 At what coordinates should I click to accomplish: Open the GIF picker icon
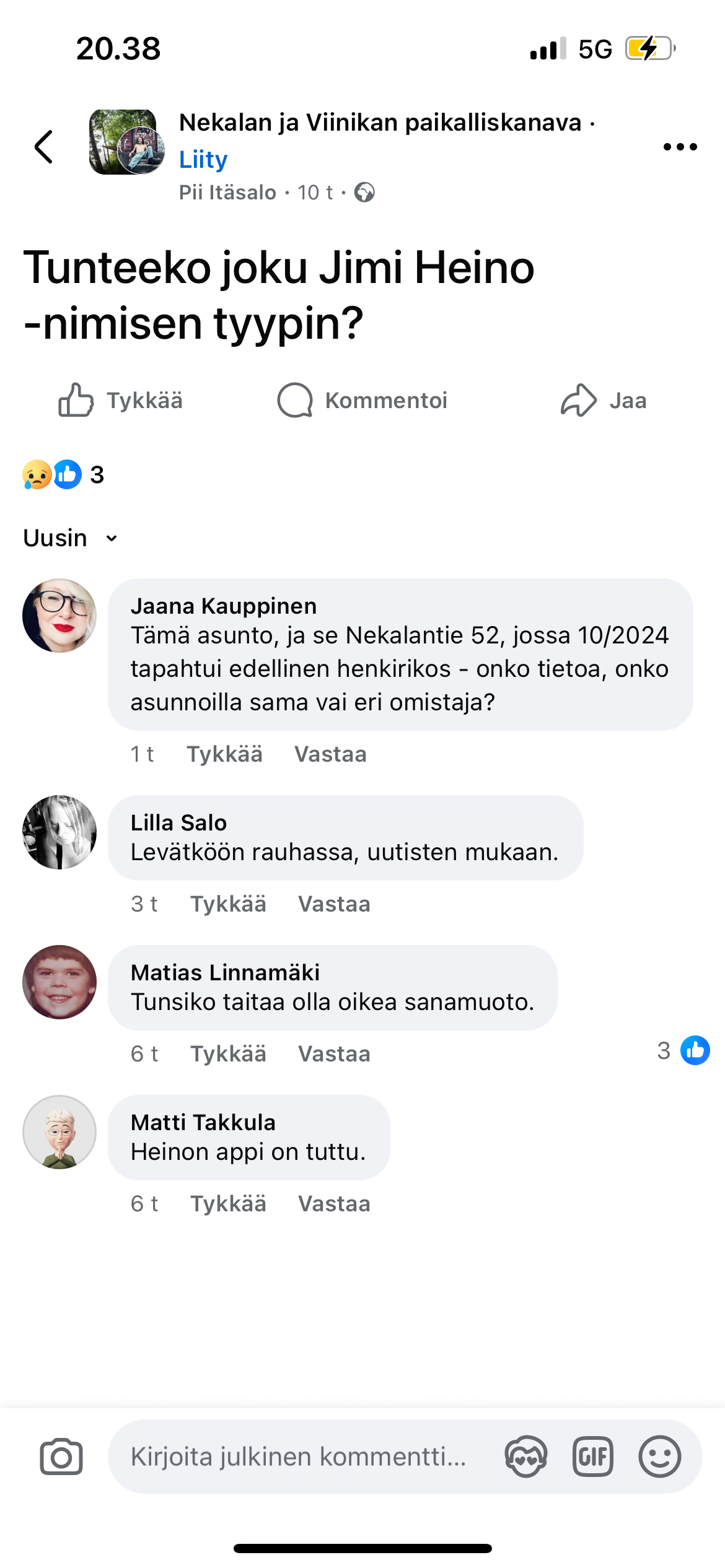pos(593,1457)
